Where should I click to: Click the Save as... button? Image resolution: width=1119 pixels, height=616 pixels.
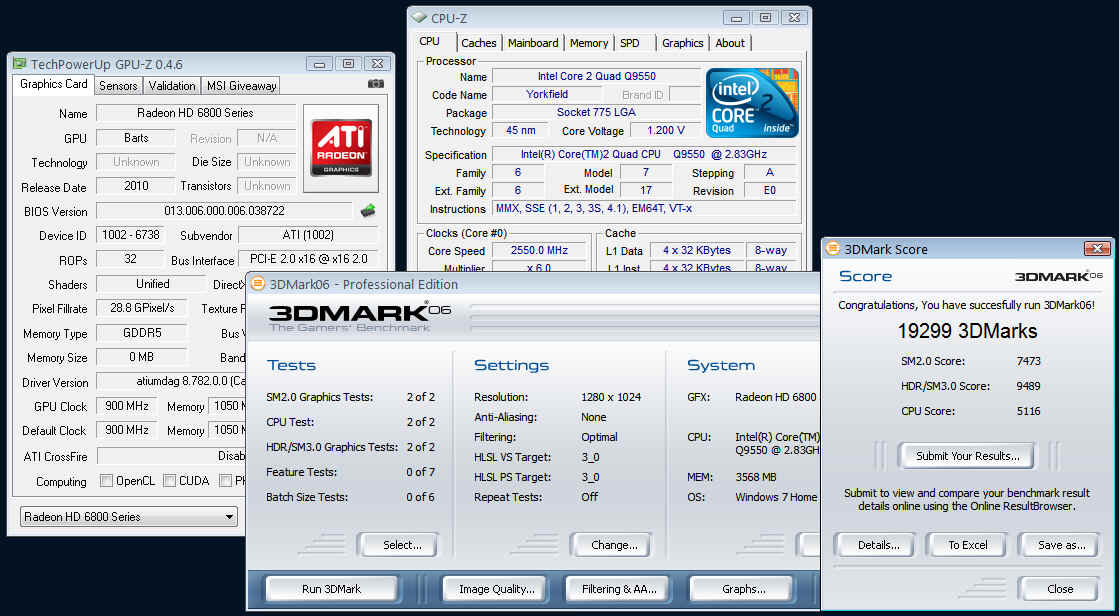pos(1061,545)
